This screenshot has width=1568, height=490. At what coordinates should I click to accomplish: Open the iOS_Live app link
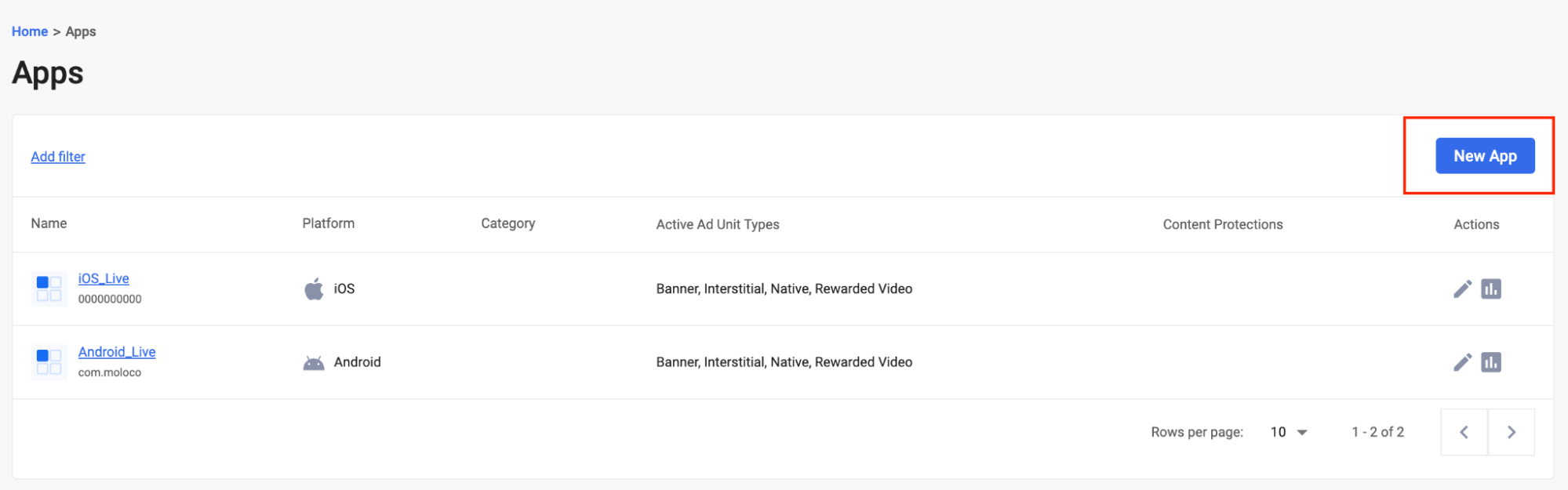pos(104,278)
